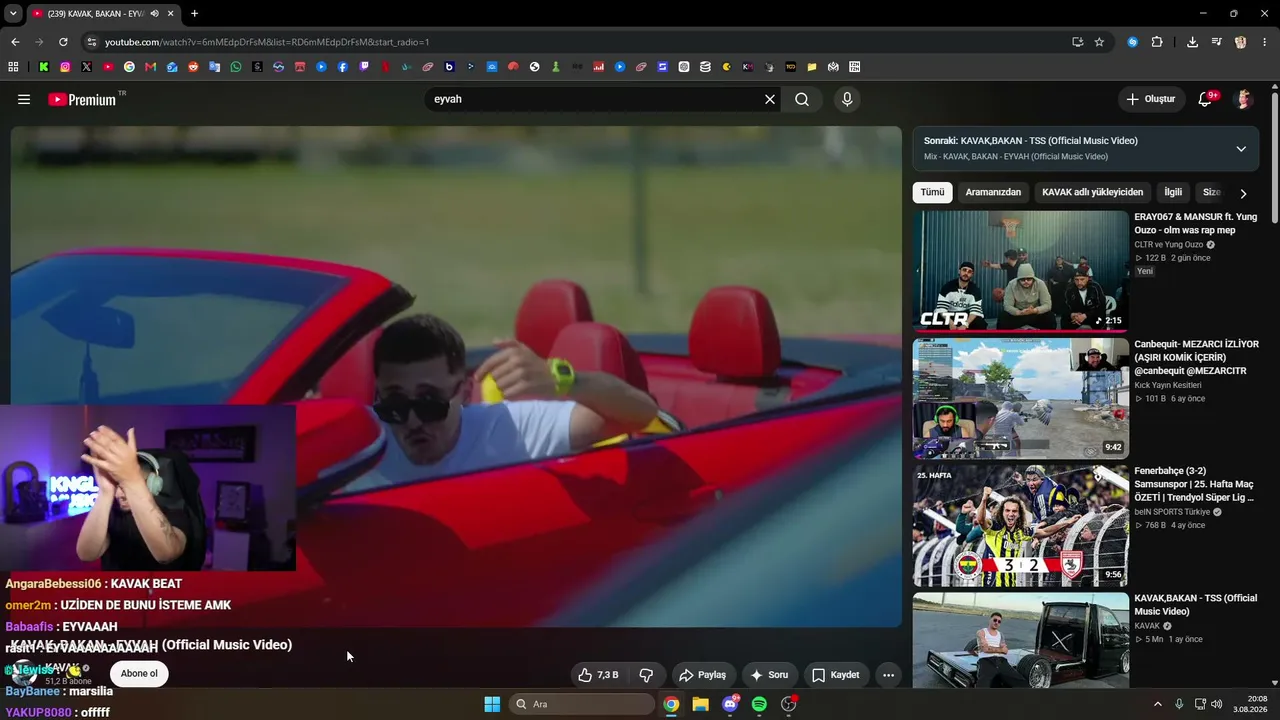Image resolution: width=1280 pixels, height=720 pixels.
Task: Open the Instagram bookmark
Action: point(65,67)
